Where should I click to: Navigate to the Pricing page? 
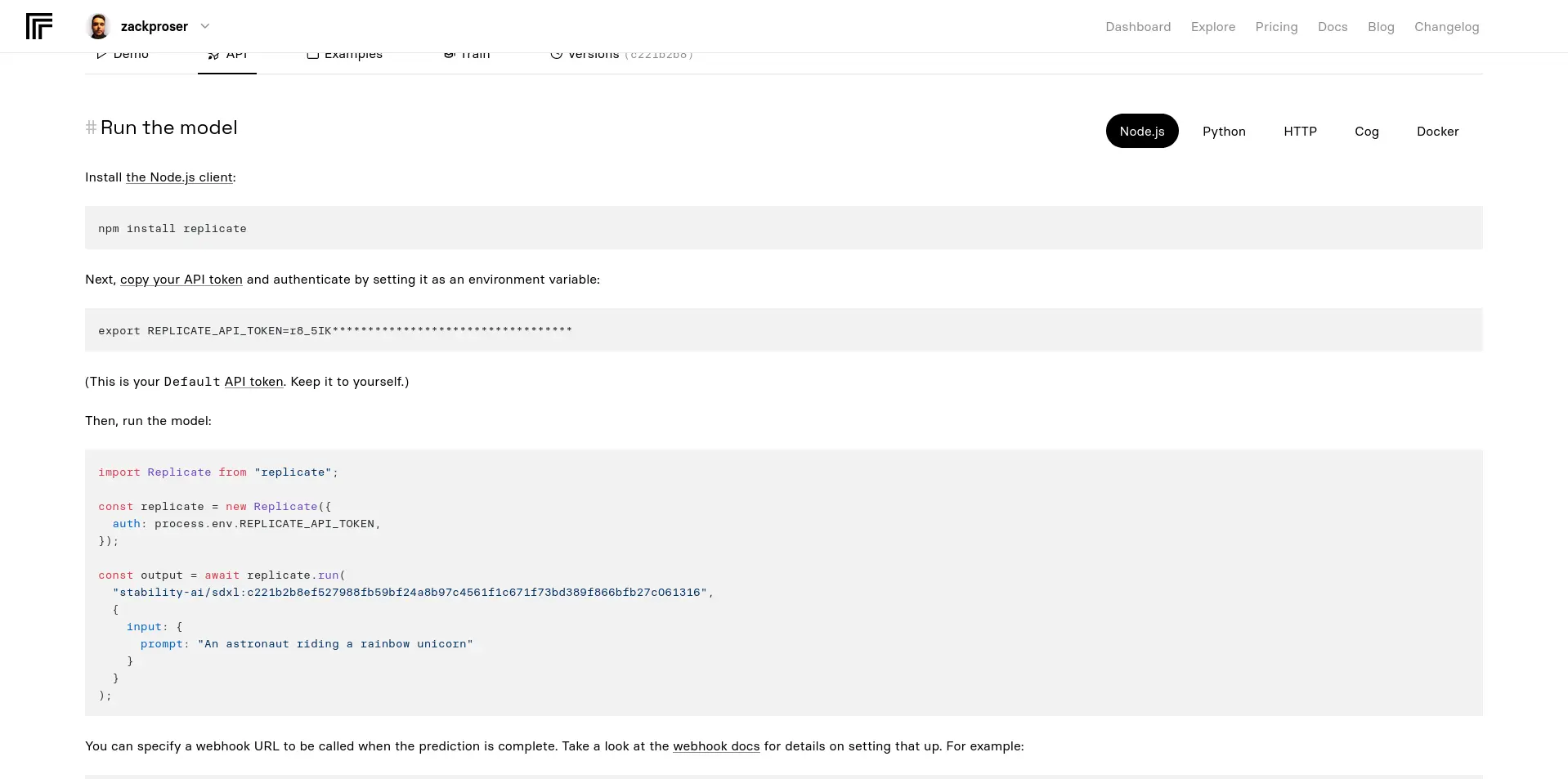coord(1276,26)
